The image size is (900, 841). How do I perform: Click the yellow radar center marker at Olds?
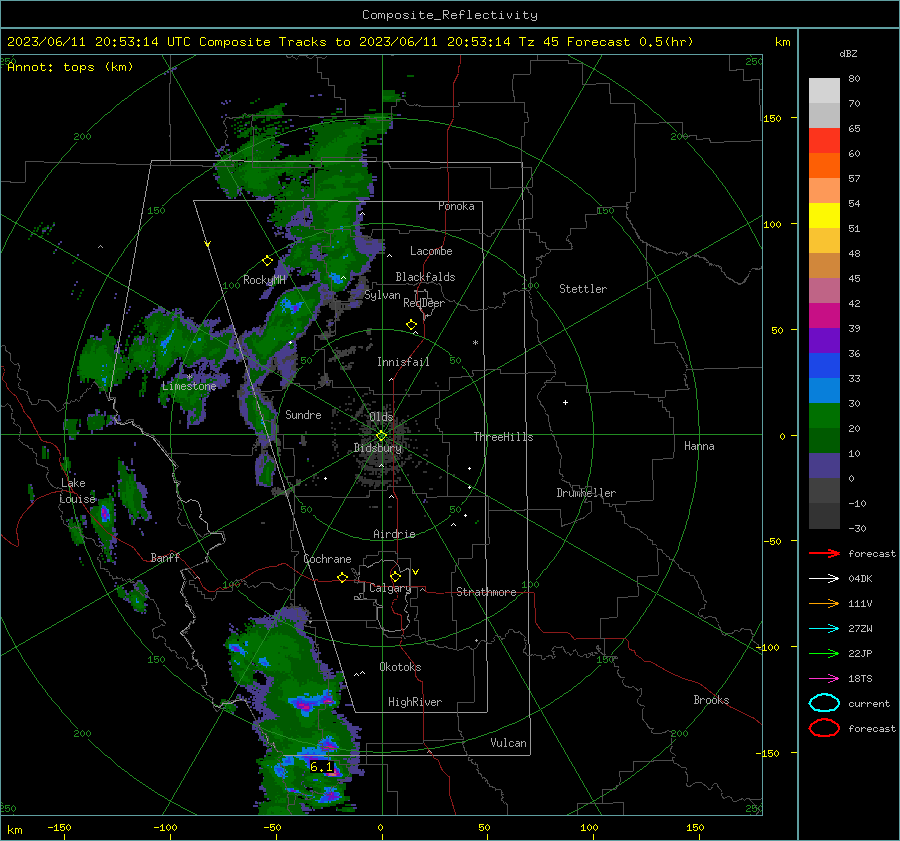pos(381,436)
